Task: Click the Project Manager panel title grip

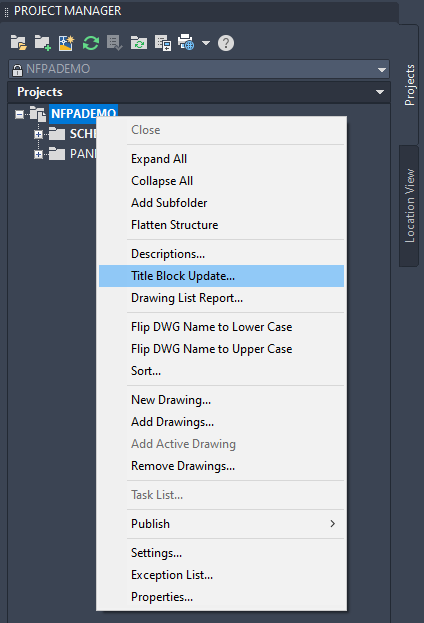Action: pyautogui.click(x=6, y=12)
